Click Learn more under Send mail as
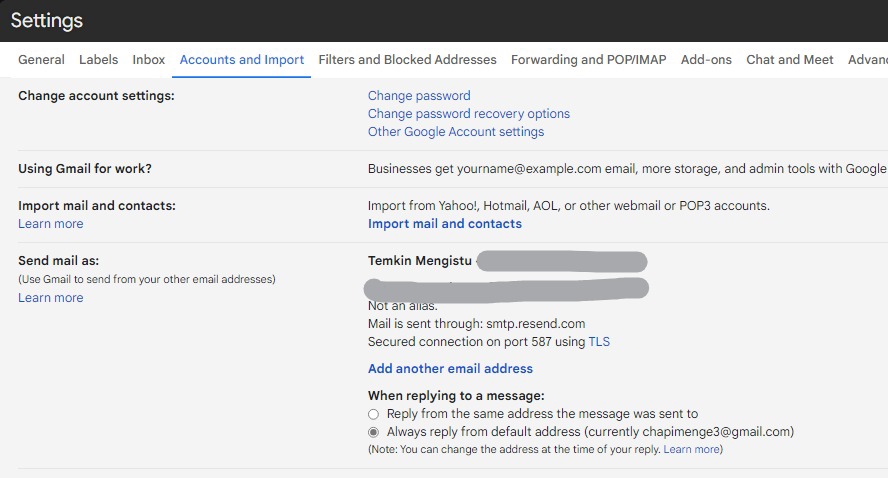The height and width of the screenshot is (478, 888). click(51, 298)
